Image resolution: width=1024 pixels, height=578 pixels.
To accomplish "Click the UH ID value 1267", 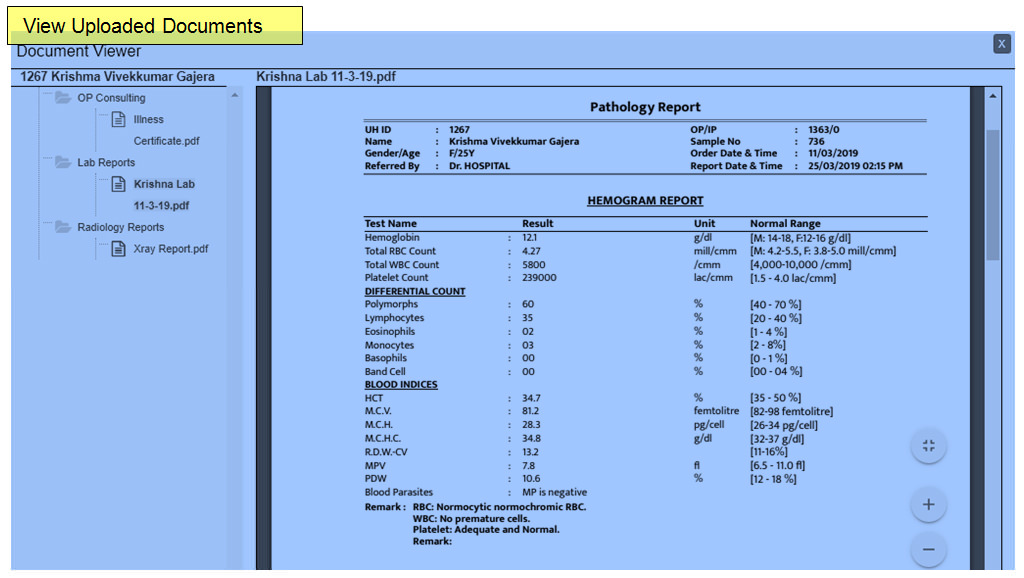I will 459,130.
